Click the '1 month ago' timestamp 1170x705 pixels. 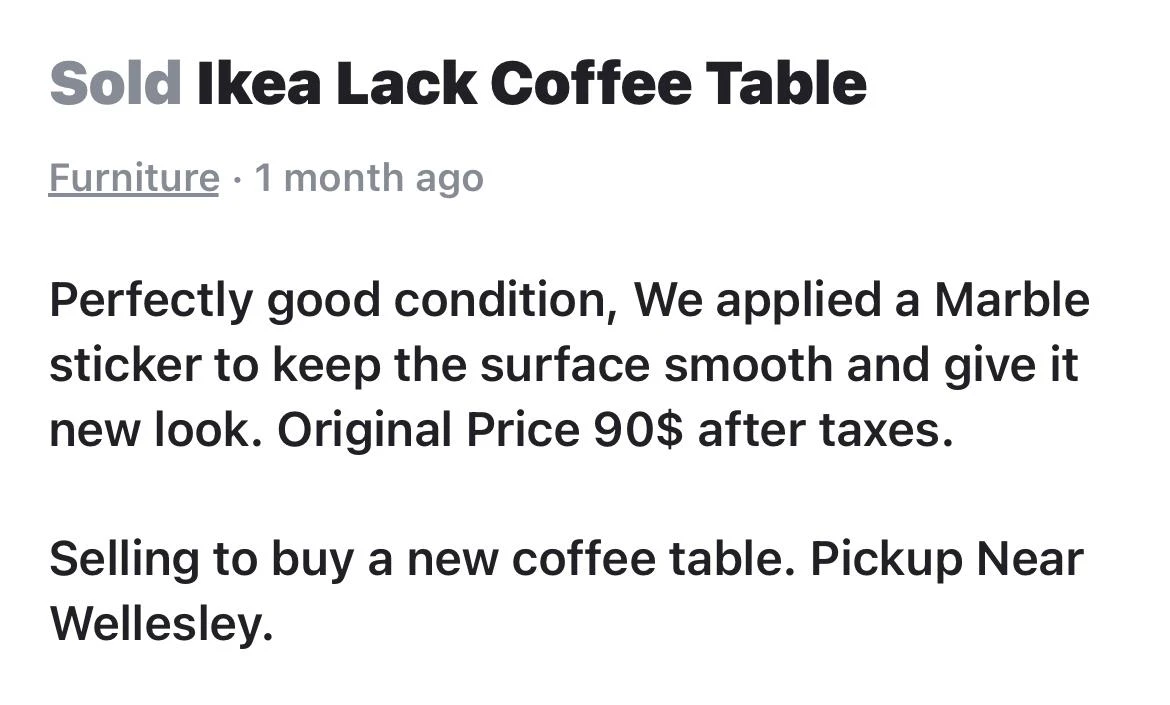pyautogui.click(x=369, y=178)
